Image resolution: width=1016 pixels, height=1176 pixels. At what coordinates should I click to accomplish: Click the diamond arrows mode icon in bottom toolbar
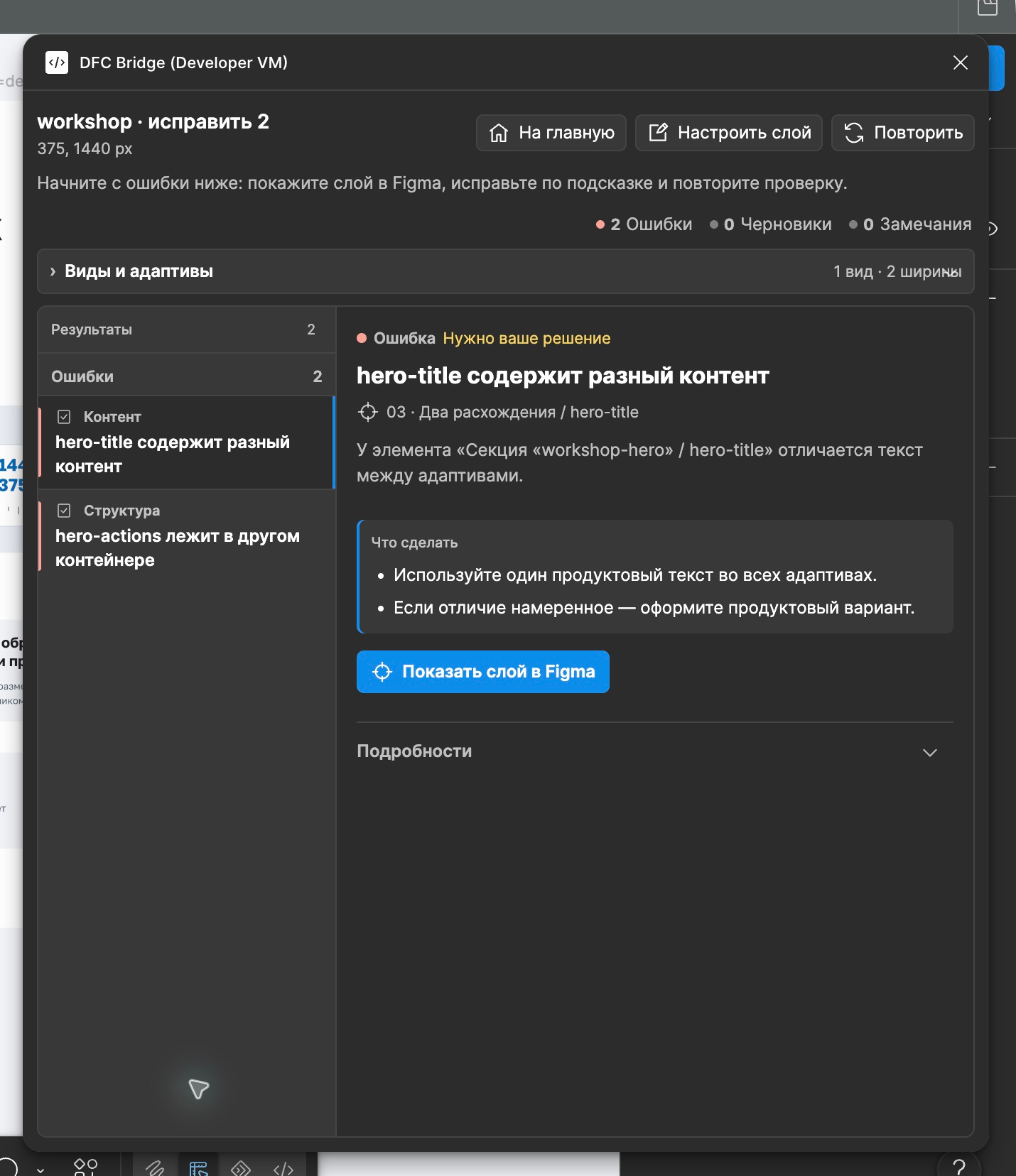[x=241, y=1167]
